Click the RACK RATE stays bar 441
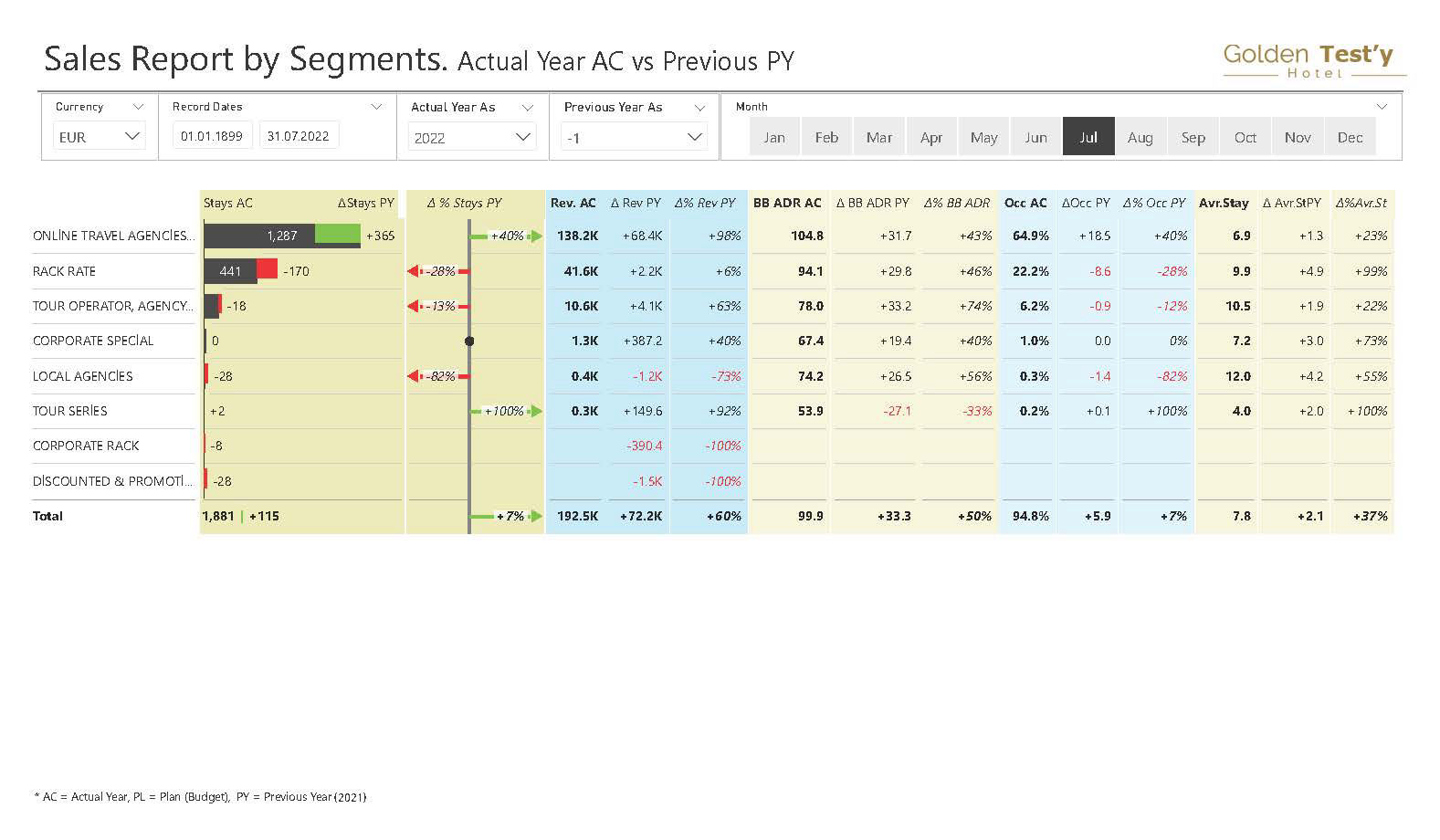 tap(230, 271)
